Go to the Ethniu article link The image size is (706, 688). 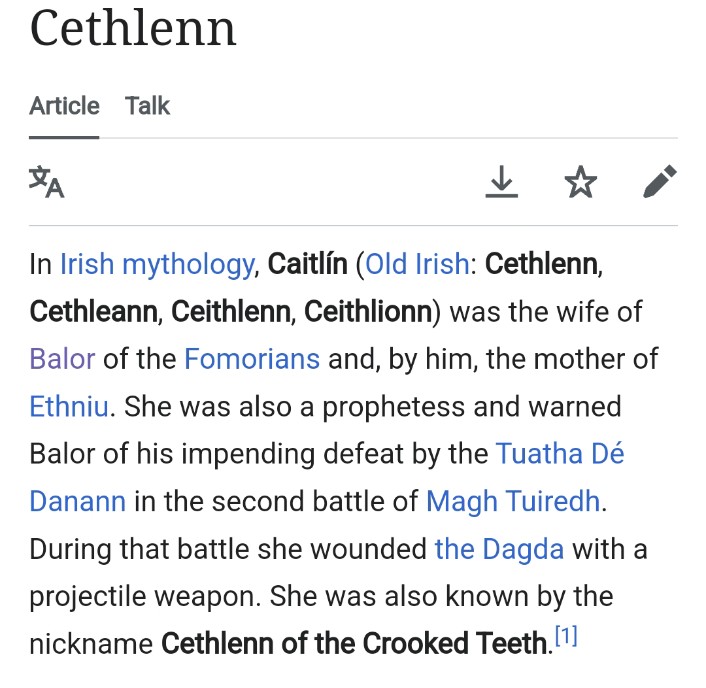[69, 407]
